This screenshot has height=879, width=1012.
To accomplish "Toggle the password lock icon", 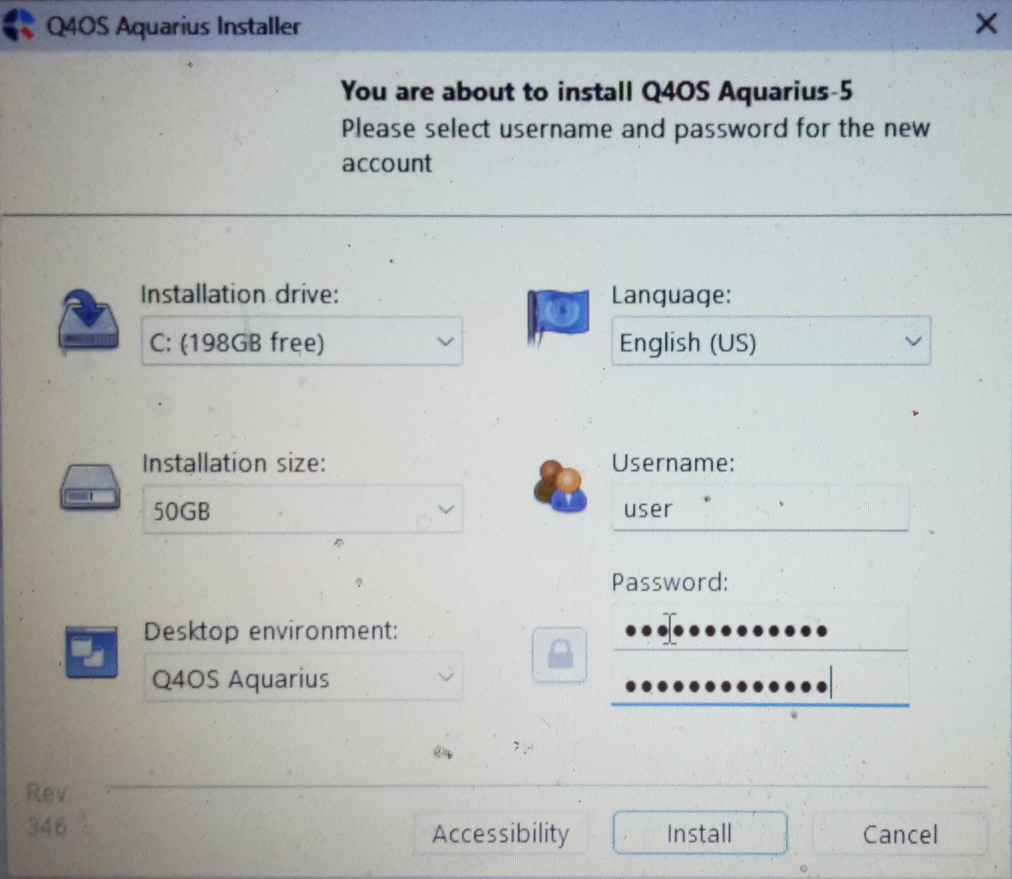I will pyautogui.click(x=559, y=655).
